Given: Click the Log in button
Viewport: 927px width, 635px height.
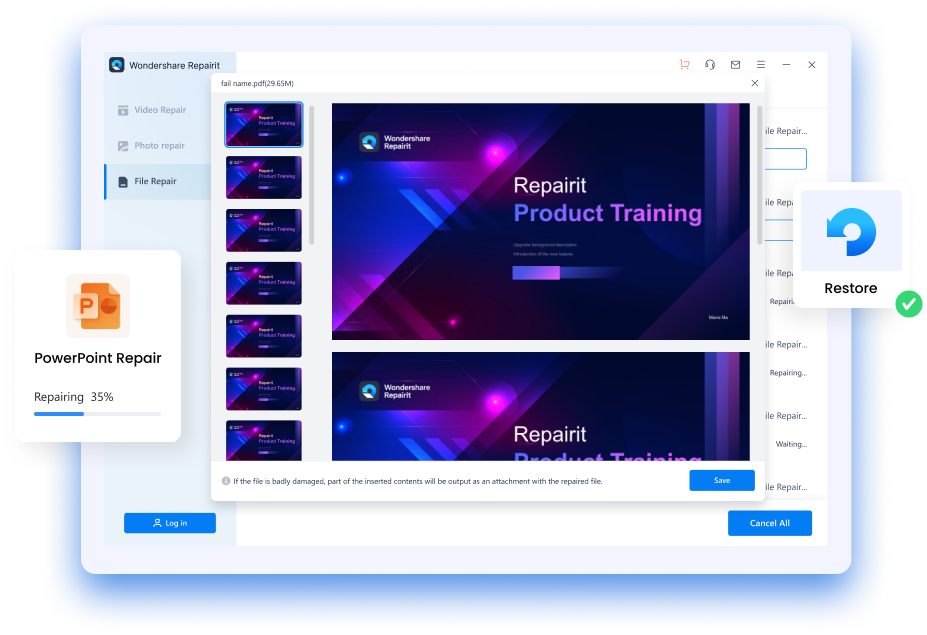Looking at the screenshot, I should click(170, 523).
